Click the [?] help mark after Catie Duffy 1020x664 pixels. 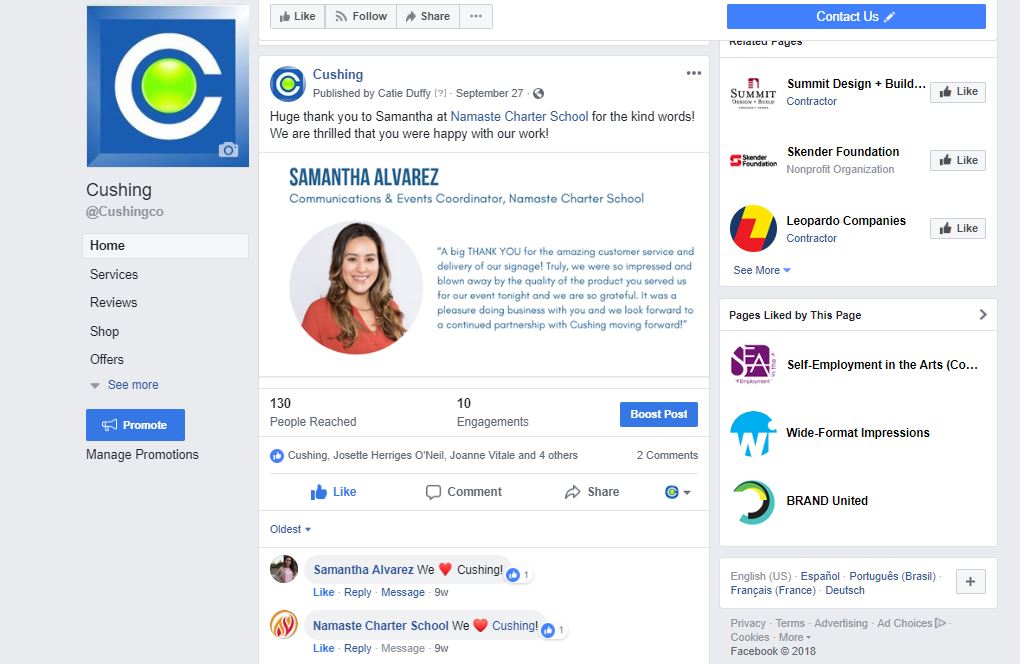pos(440,94)
